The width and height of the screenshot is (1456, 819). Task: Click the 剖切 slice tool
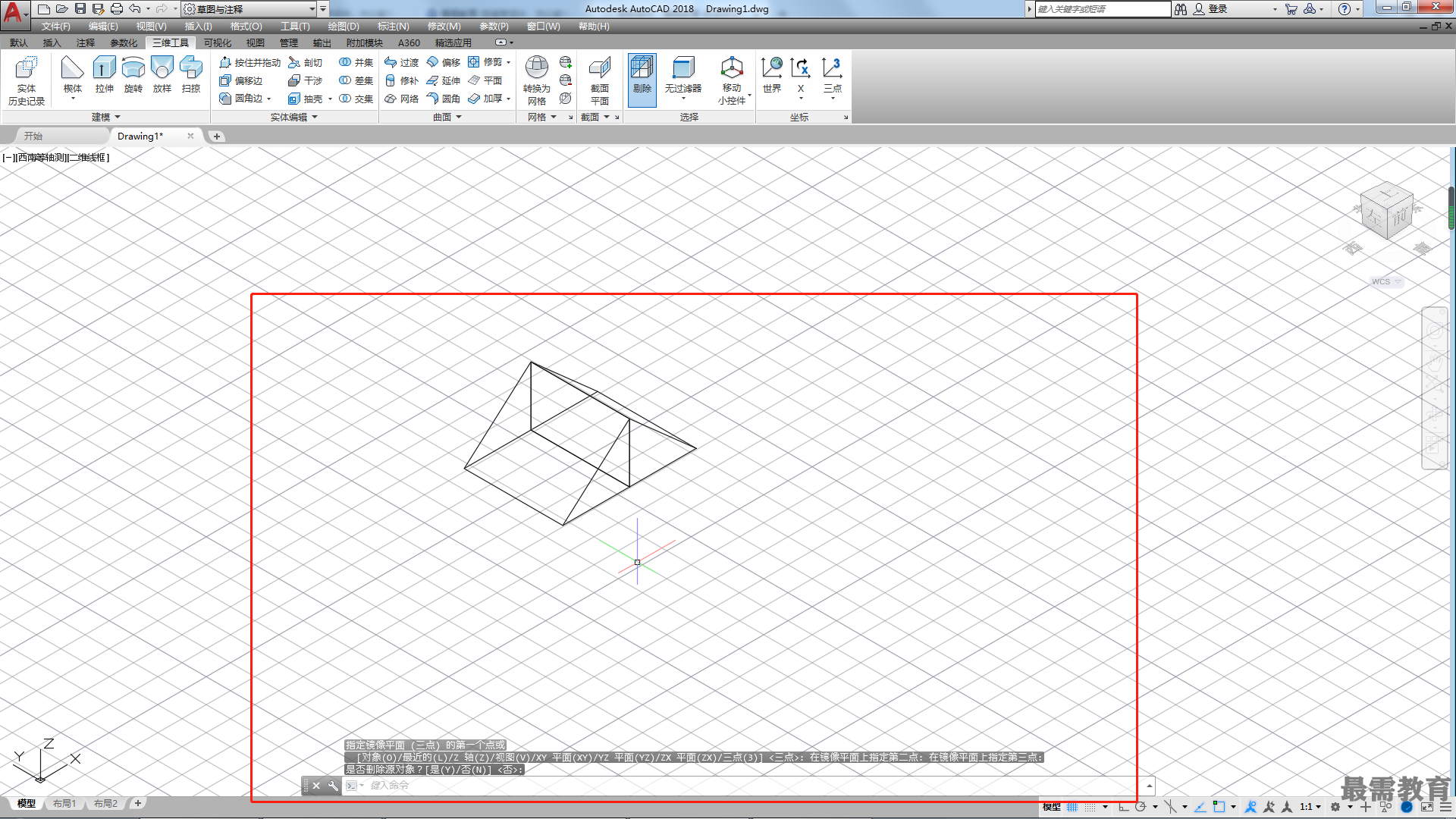click(x=305, y=62)
